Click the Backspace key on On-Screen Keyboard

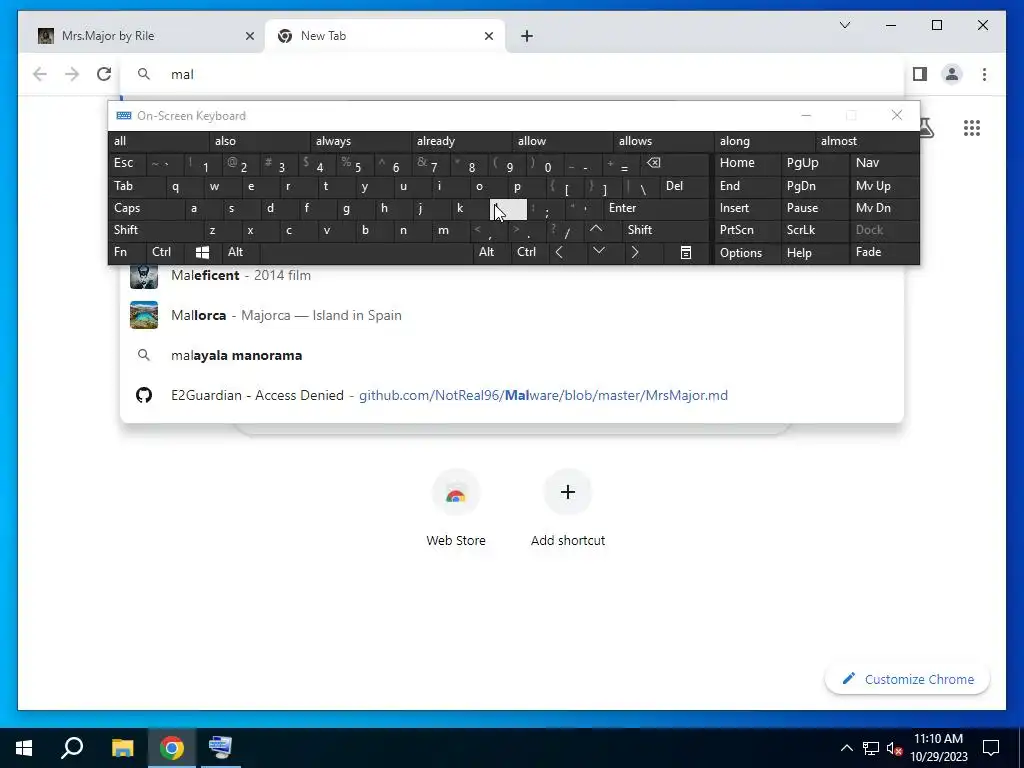(675, 163)
